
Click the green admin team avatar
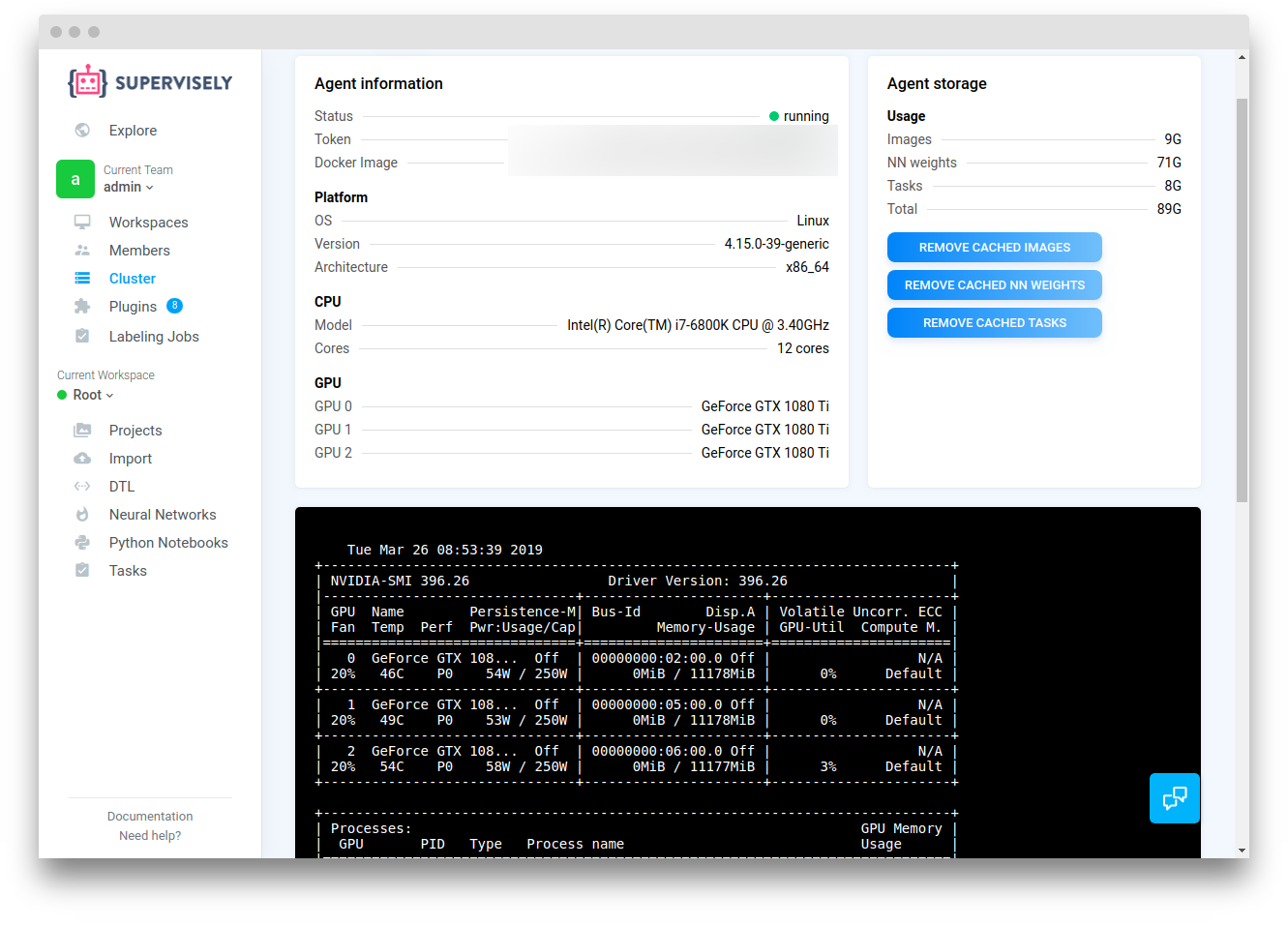click(75, 179)
